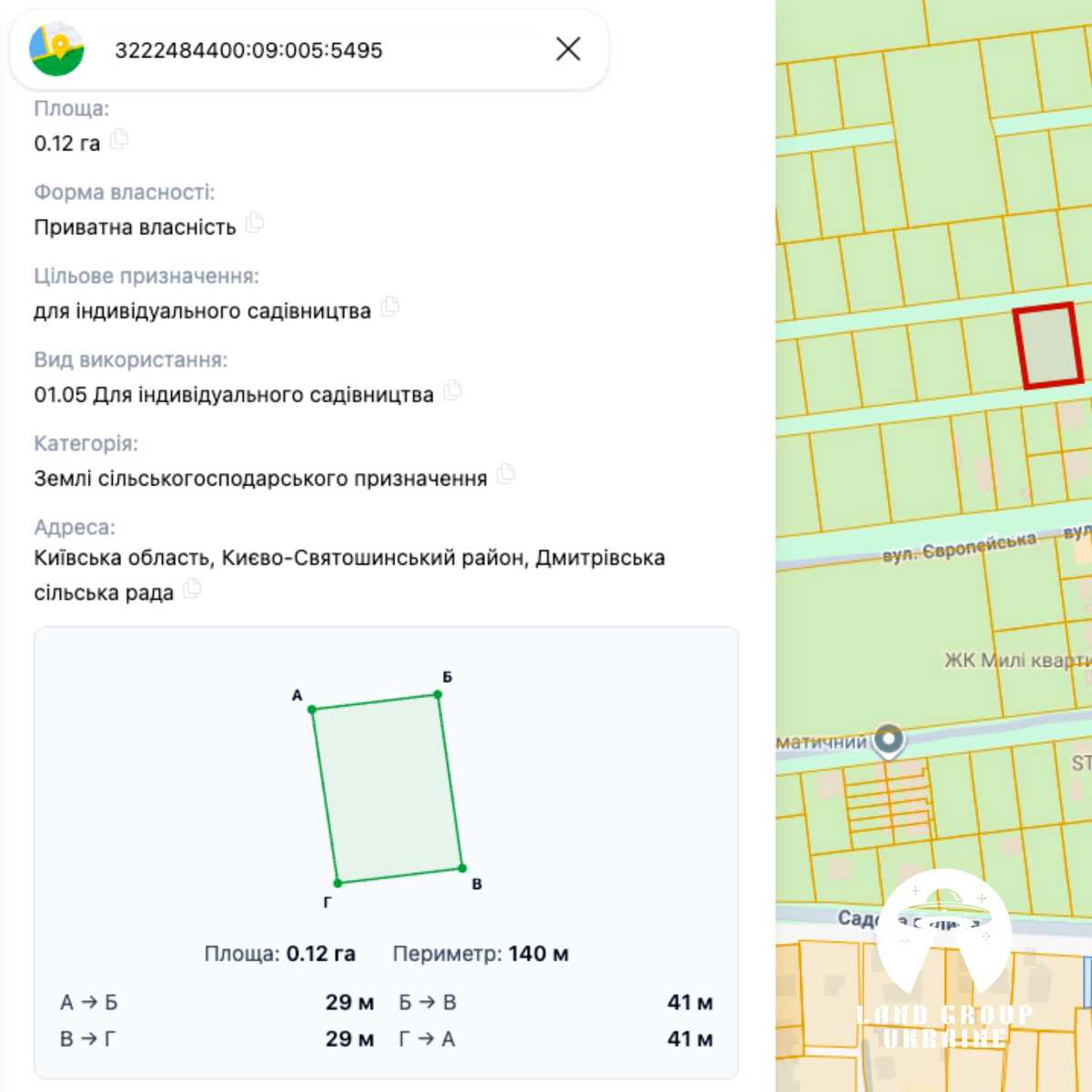Image resolution: width=1092 pixels, height=1092 pixels.
Task: Click the Площа: 0.12 га text under the diagram
Action: (279, 954)
